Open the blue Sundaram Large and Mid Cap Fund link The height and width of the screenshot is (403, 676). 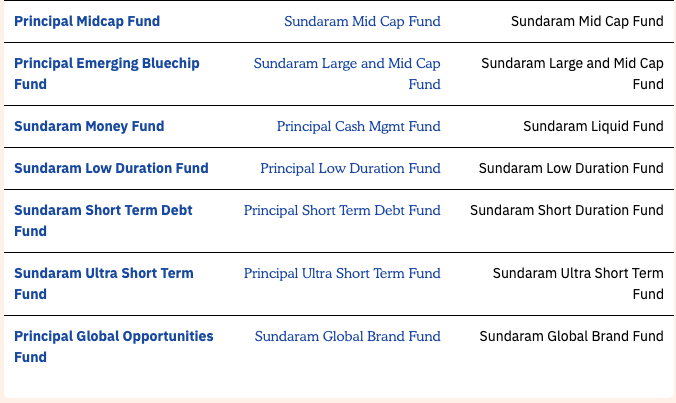(347, 74)
